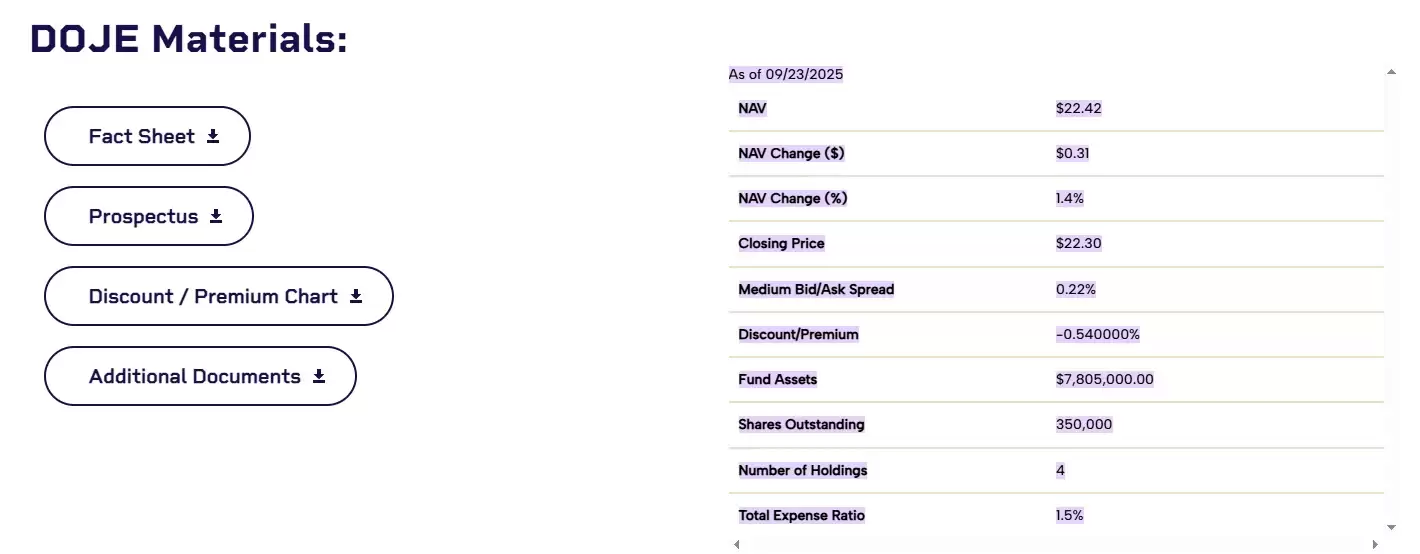Click the Prospectus download arrow icon

point(216,217)
